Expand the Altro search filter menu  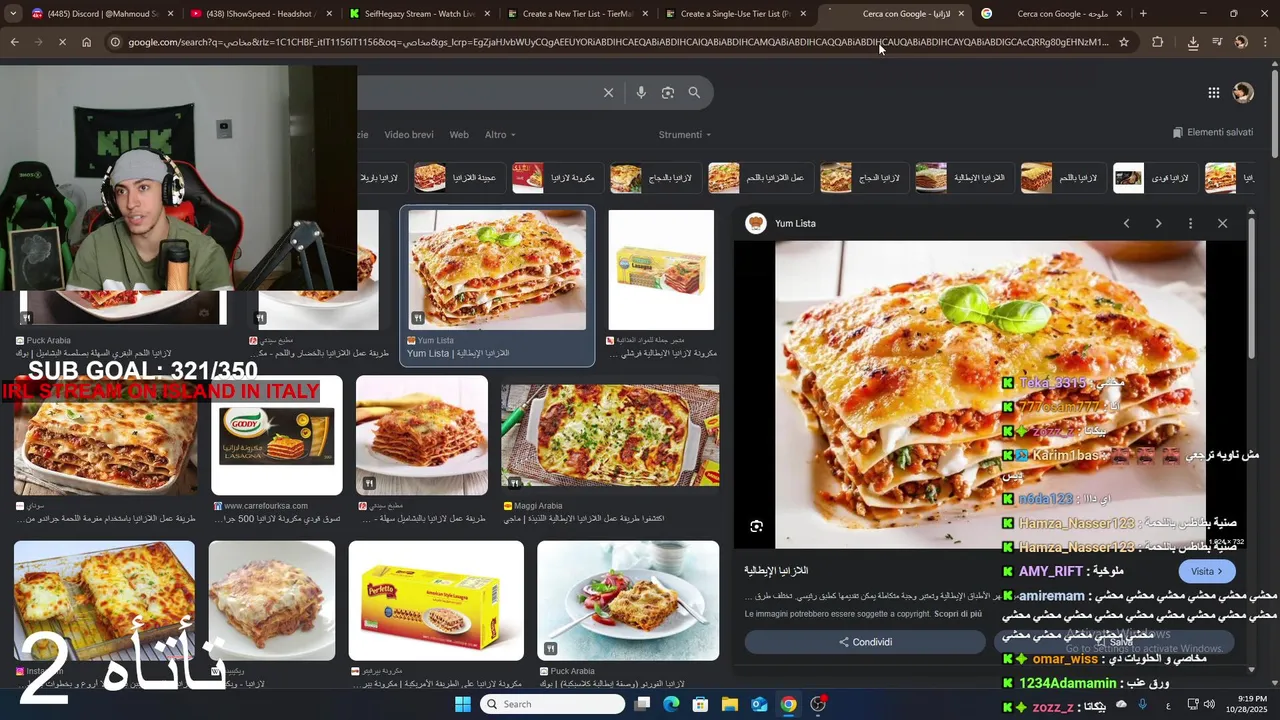pyautogui.click(x=500, y=135)
